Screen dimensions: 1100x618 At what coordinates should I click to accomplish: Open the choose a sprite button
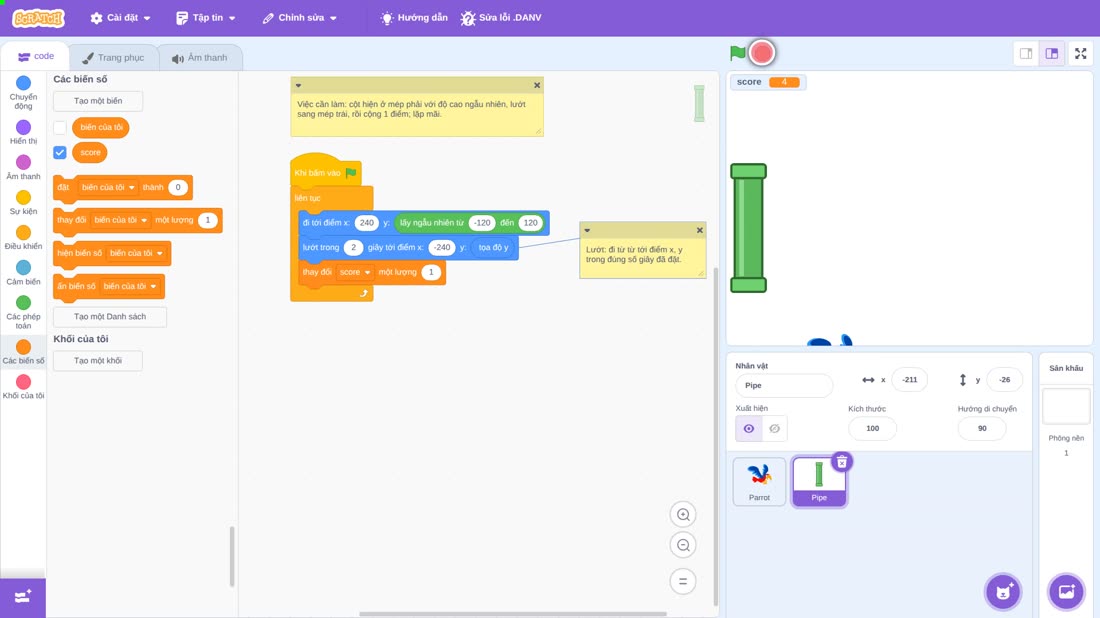point(1003,591)
